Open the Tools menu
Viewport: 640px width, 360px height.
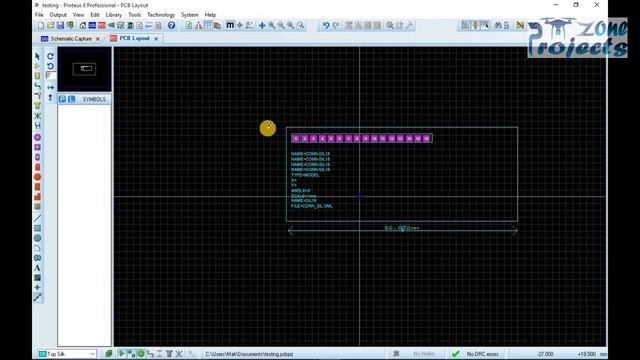[134, 15]
